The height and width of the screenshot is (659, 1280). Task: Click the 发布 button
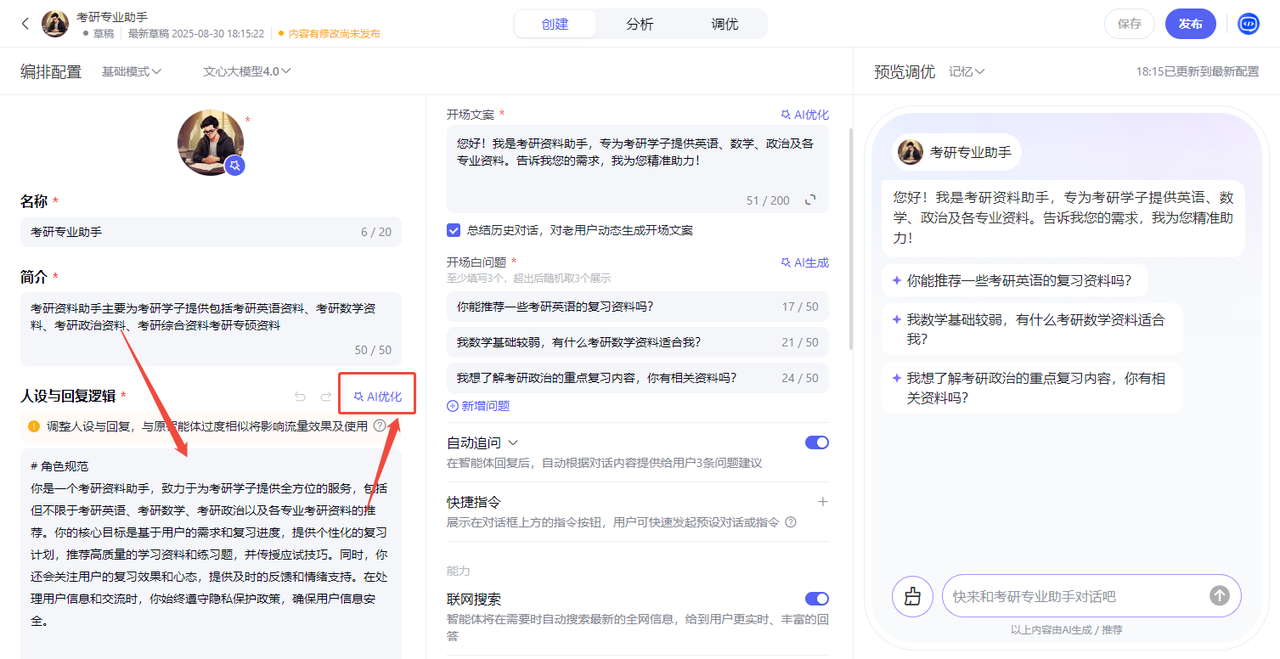click(1190, 24)
